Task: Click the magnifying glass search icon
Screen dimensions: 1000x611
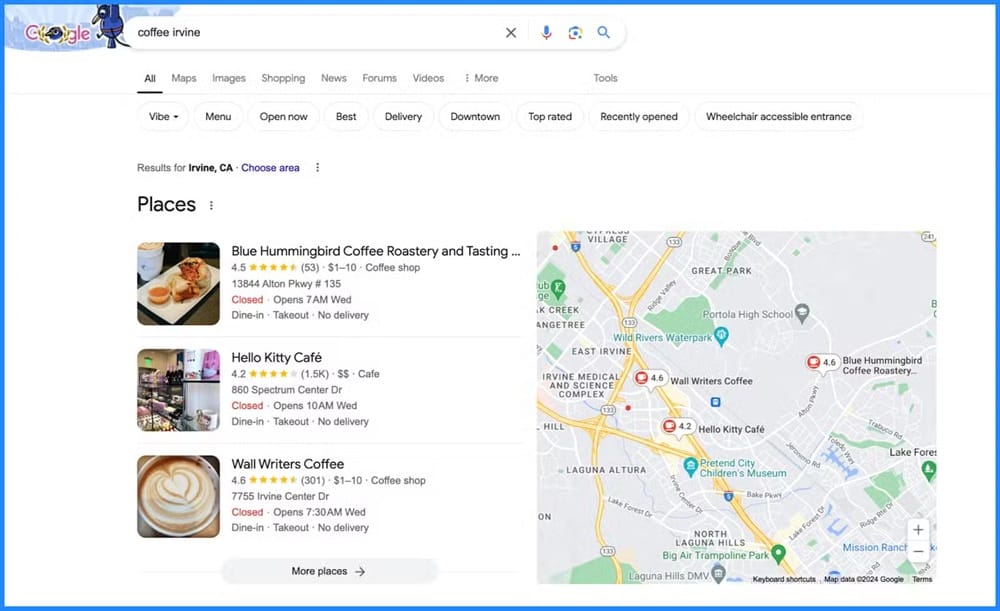Action: [603, 33]
